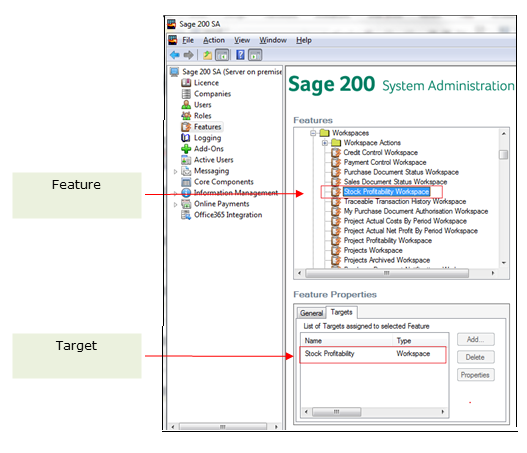
Task: Click the Payment Control Workspace feature icon
Action: (335, 162)
